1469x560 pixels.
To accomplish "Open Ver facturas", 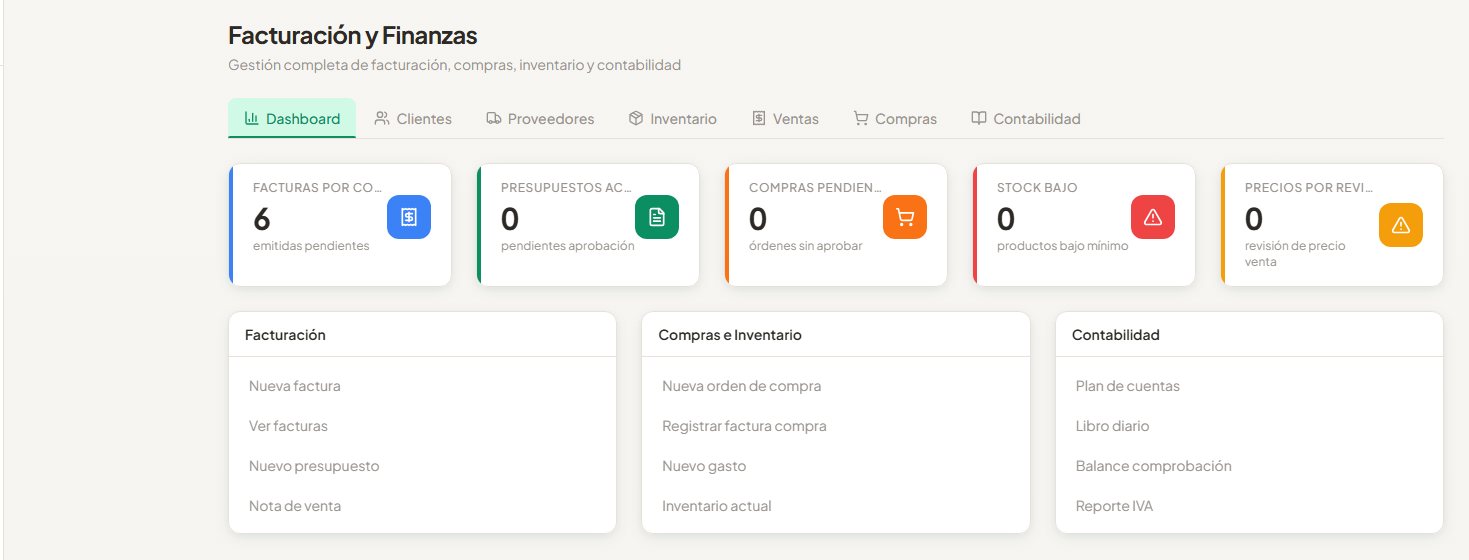I will (288, 426).
